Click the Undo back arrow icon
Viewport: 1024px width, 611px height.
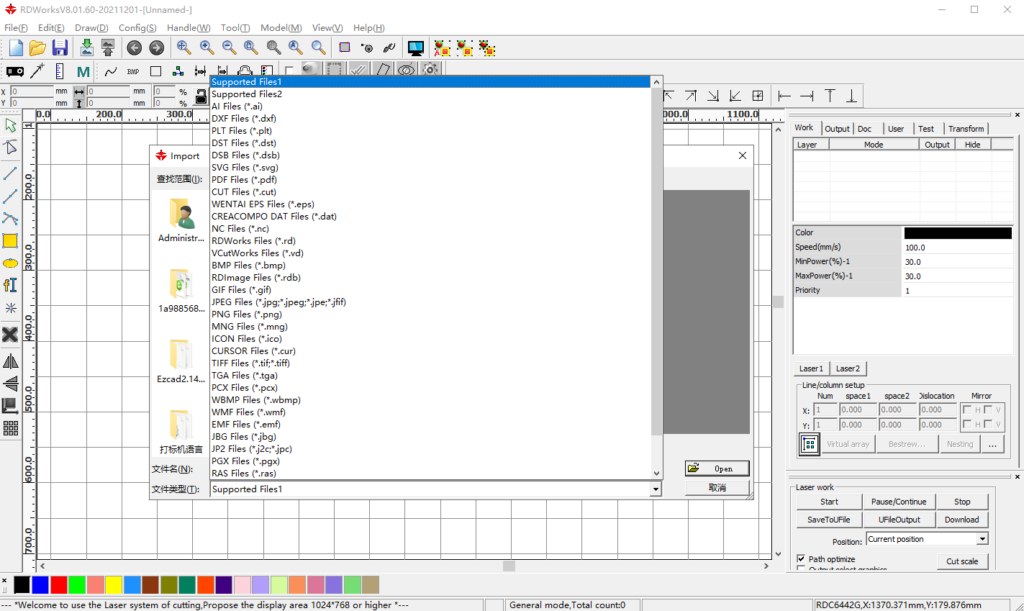coord(134,48)
